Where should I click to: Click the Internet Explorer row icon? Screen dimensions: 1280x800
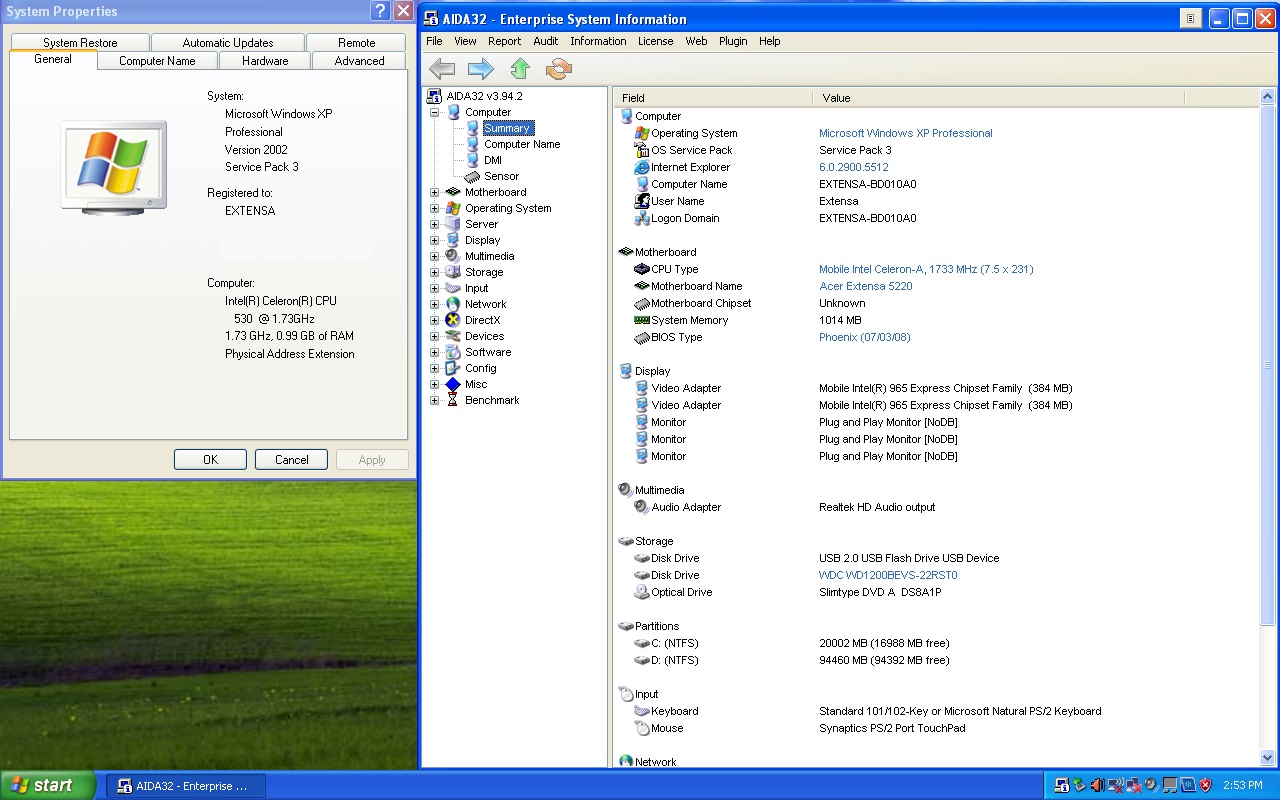pyautogui.click(x=642, y=167)
